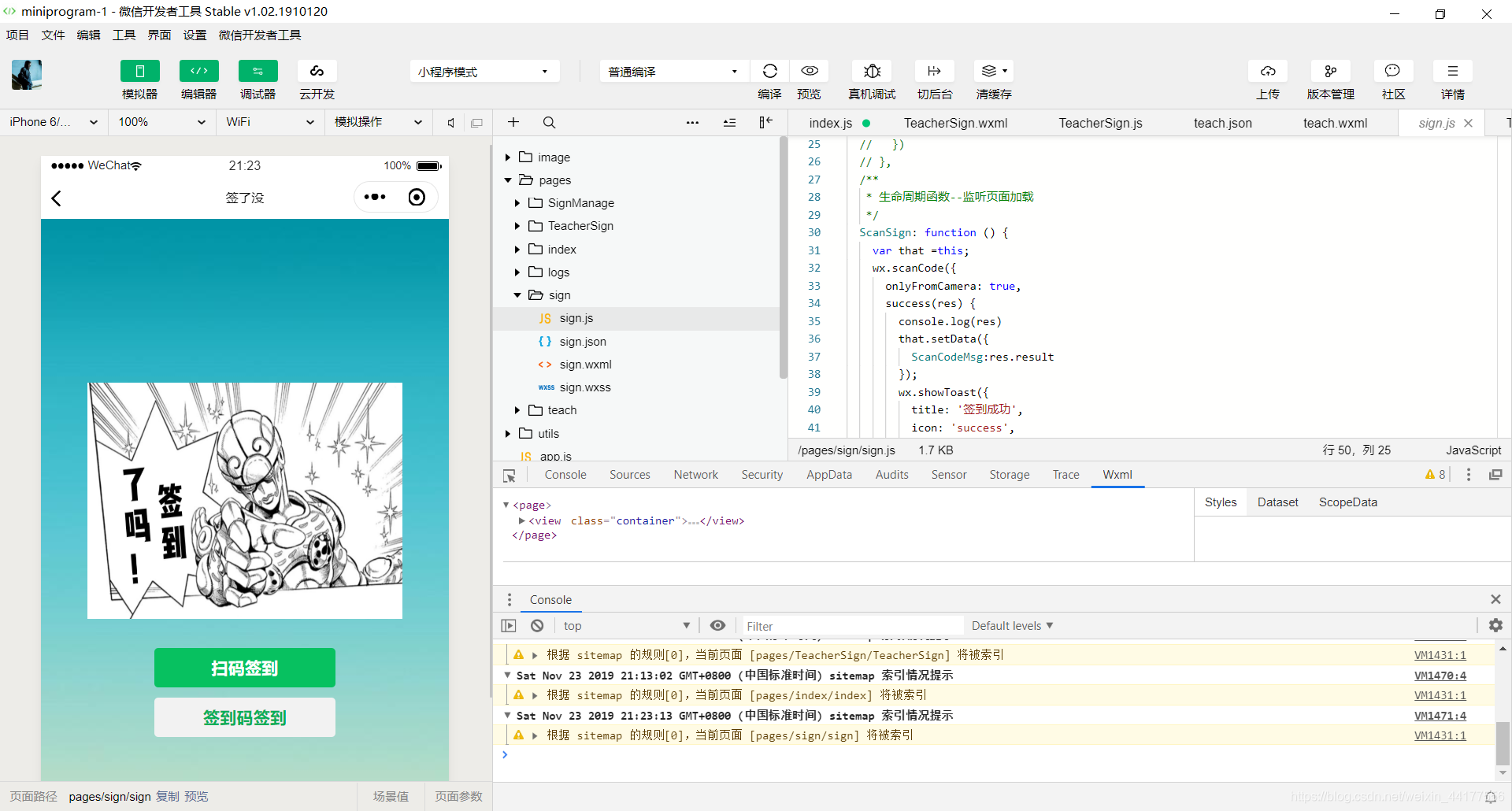Expand the TeacherSign folder
The height and width of the screenshot is (811, 1512).
pyautogui.click(x=517, y=226)
